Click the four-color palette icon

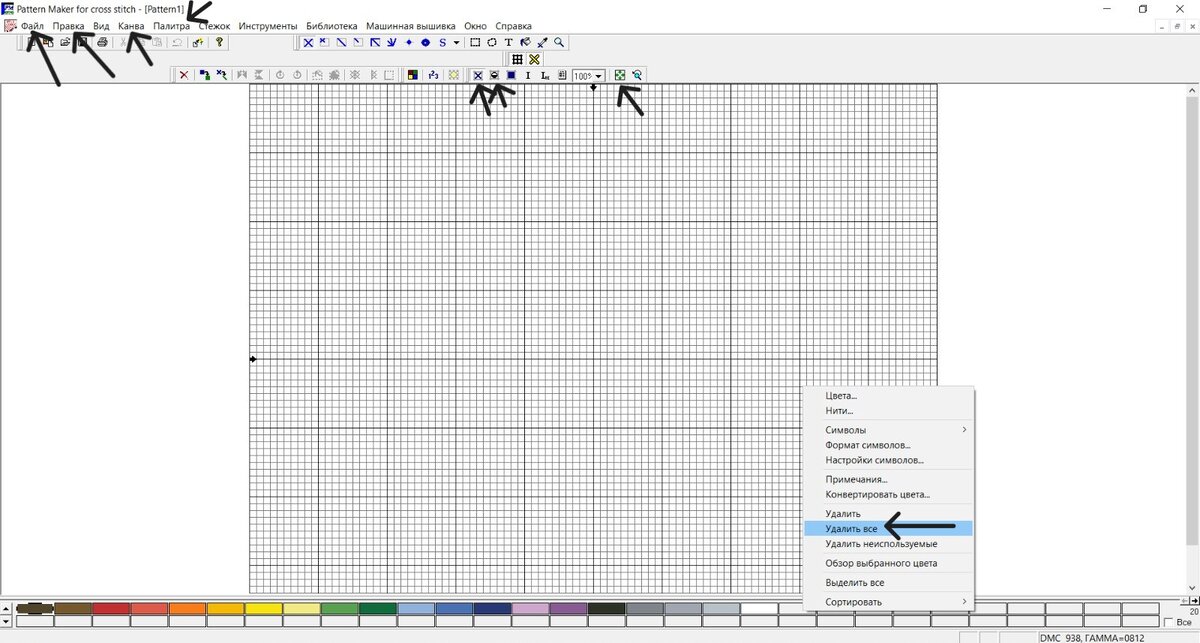tap(412, 75)
